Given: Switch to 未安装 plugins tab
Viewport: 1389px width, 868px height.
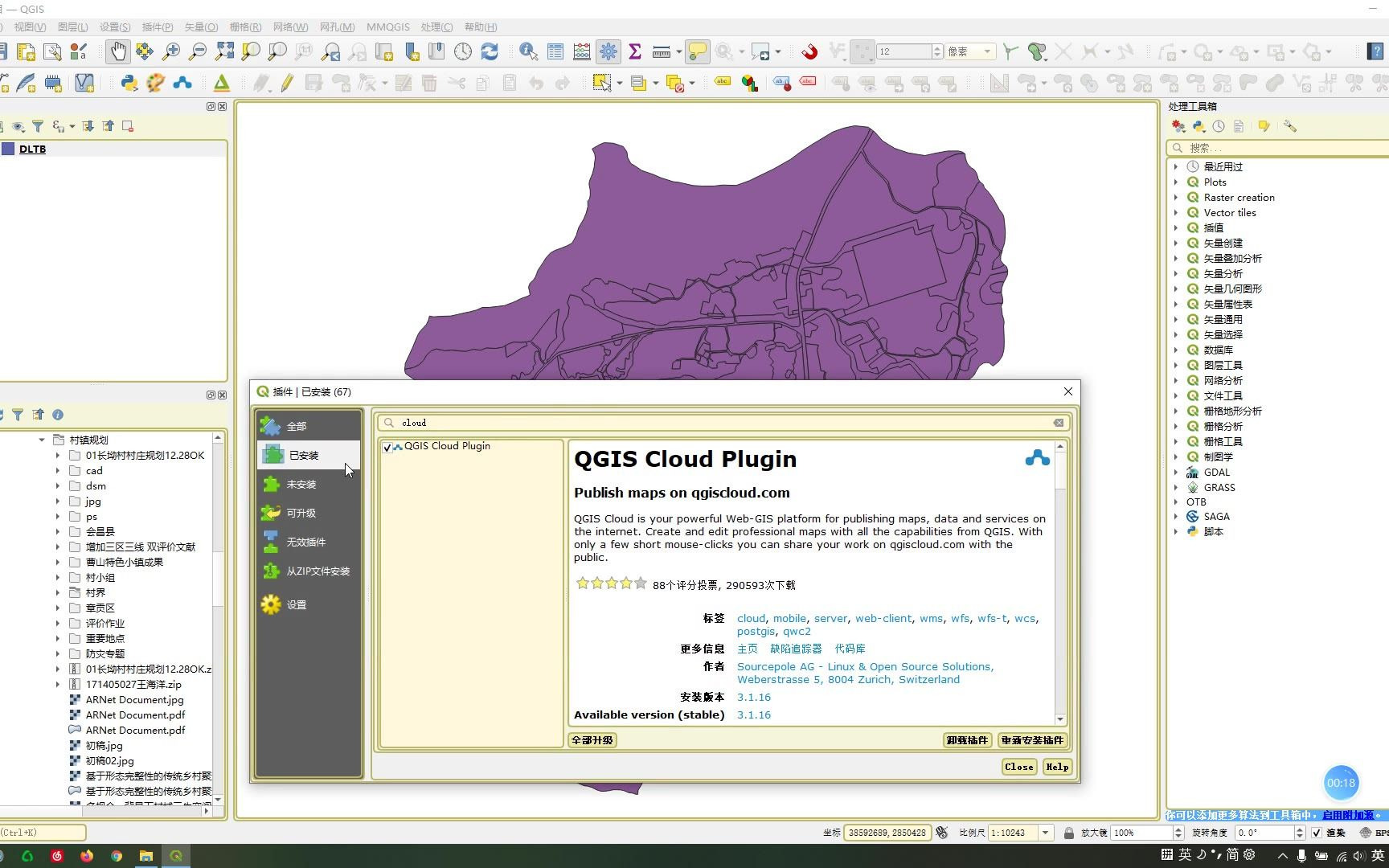Looking at the screenshot, I should click(x=309, y=484).
